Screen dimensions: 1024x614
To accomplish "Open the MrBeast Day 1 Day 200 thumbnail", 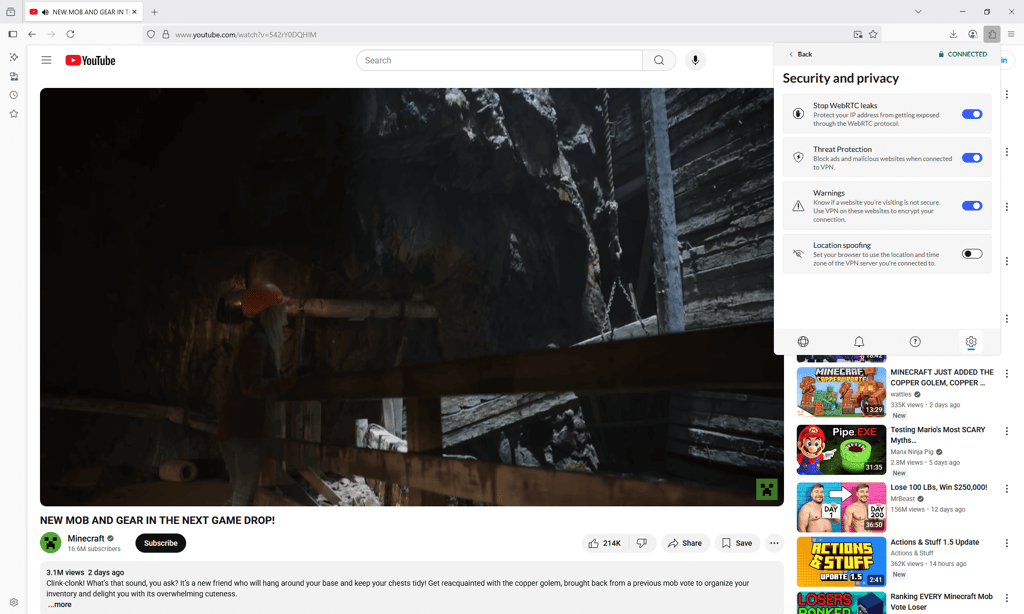I will click(x=841, y=507).
